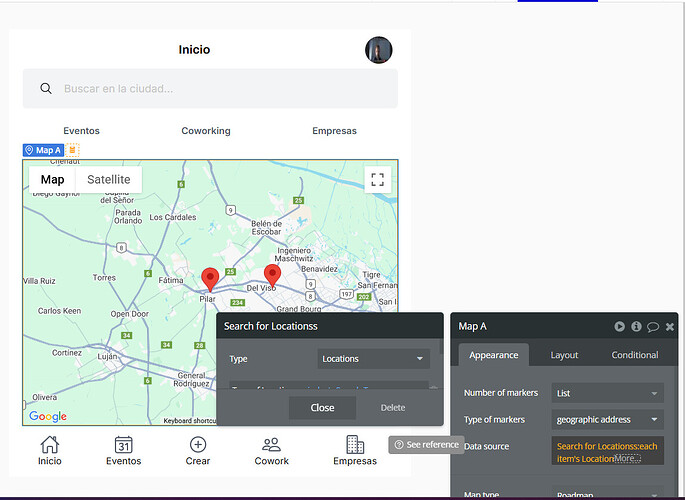Screen dimensions: 685x500
Task: Switch to Map view type
Action: [x=52, y=179]
